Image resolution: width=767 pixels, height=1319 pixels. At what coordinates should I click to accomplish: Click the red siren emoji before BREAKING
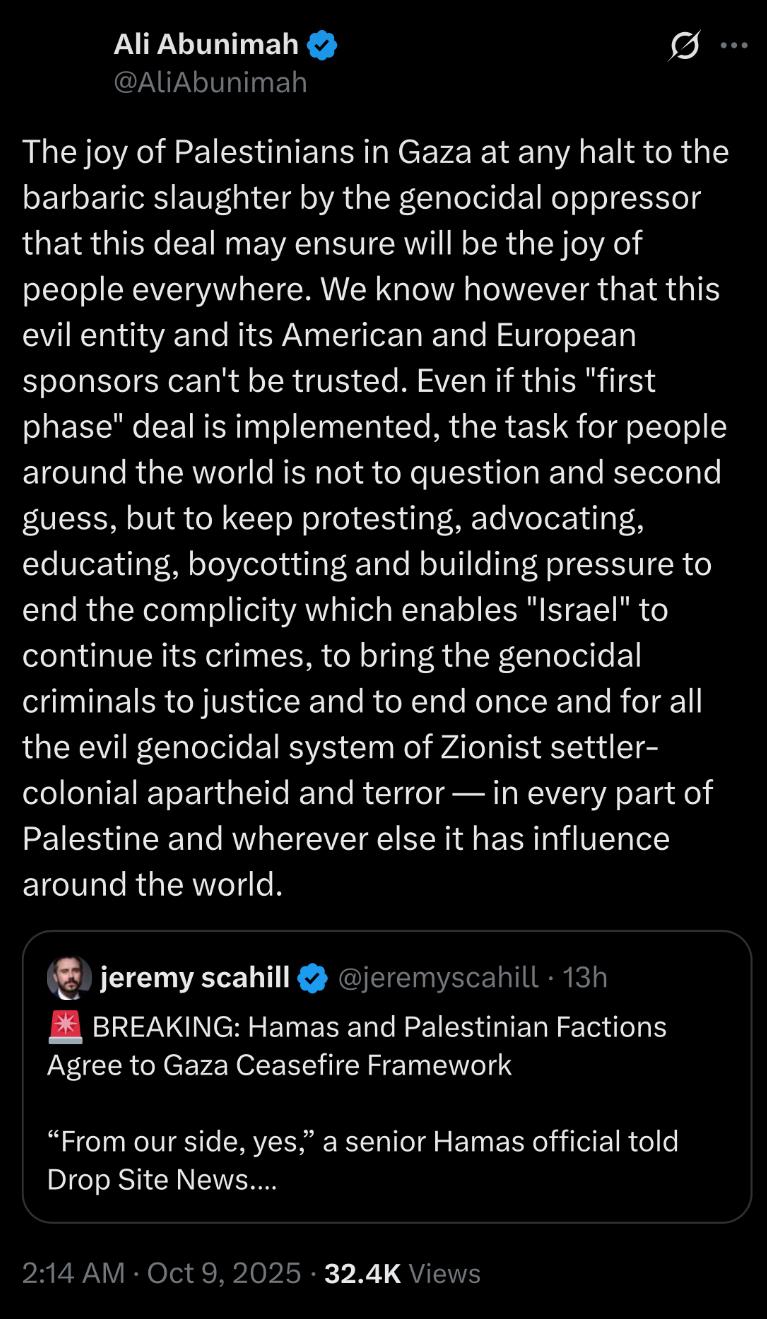point(65,1027)
